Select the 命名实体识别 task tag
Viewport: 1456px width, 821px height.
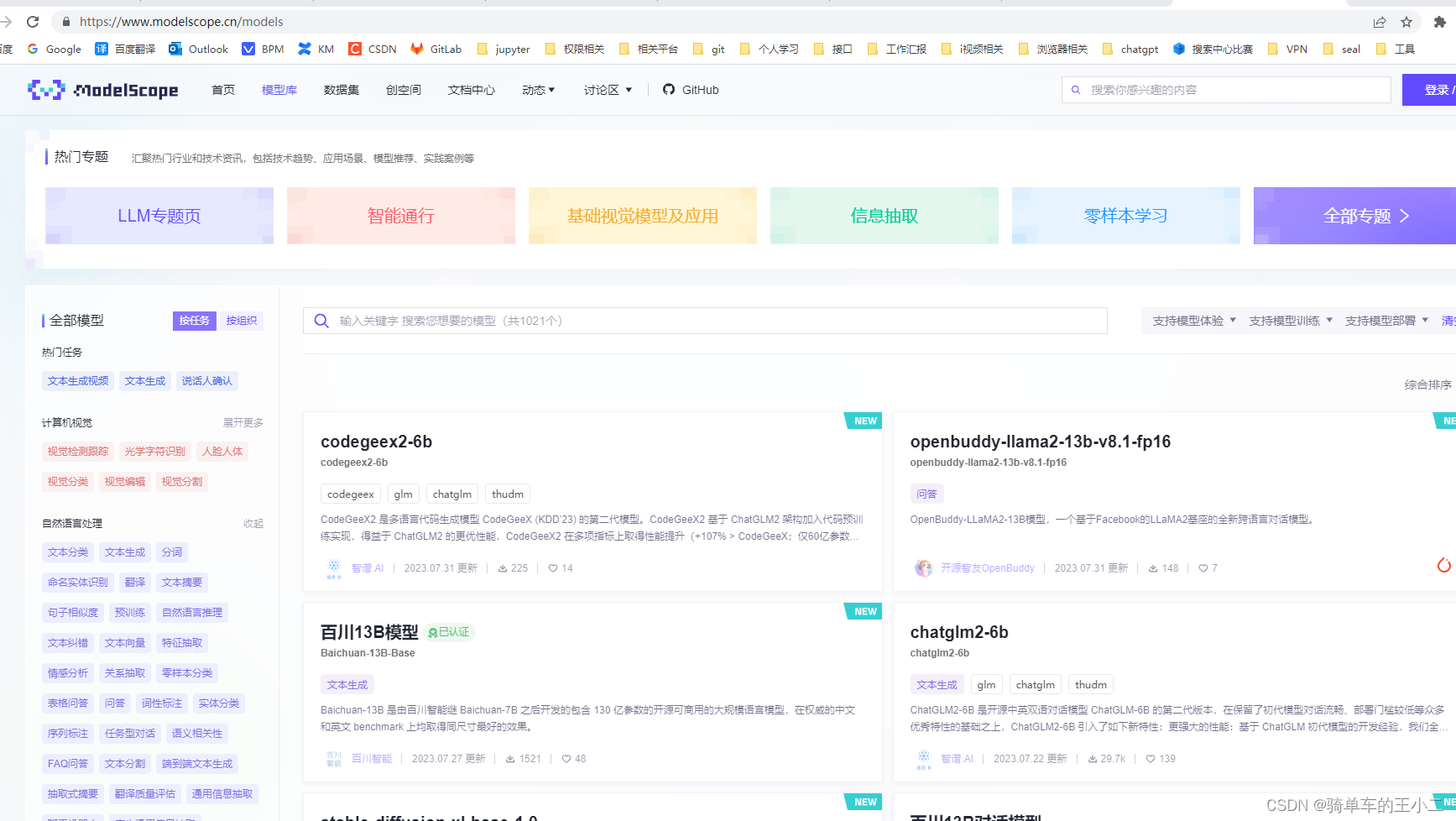[x=78, y=583]
